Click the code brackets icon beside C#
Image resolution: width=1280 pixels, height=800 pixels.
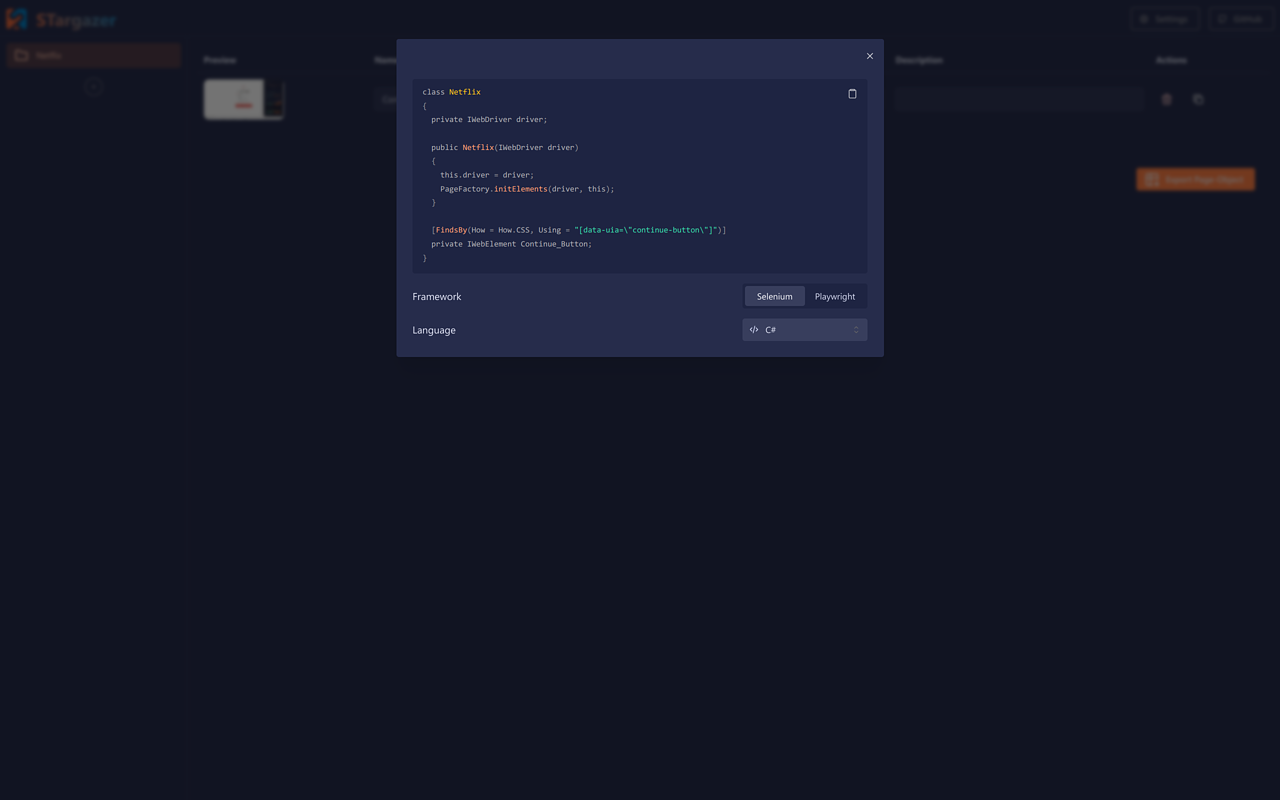click(754, 330)
